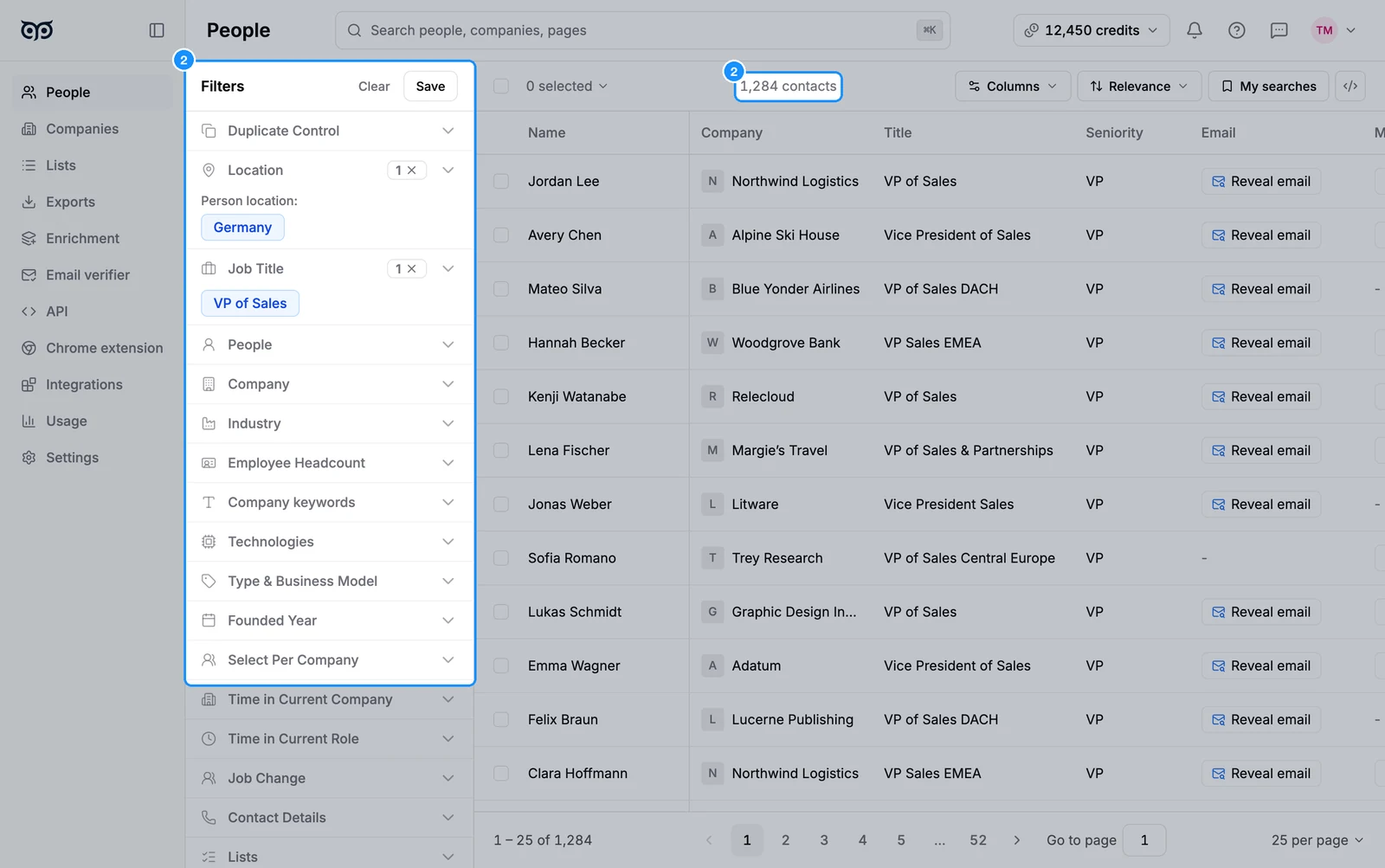Click the Employee Headcount filter icon
The width and height of the screenshot is (1385, 868).
[x=209, y=463]
